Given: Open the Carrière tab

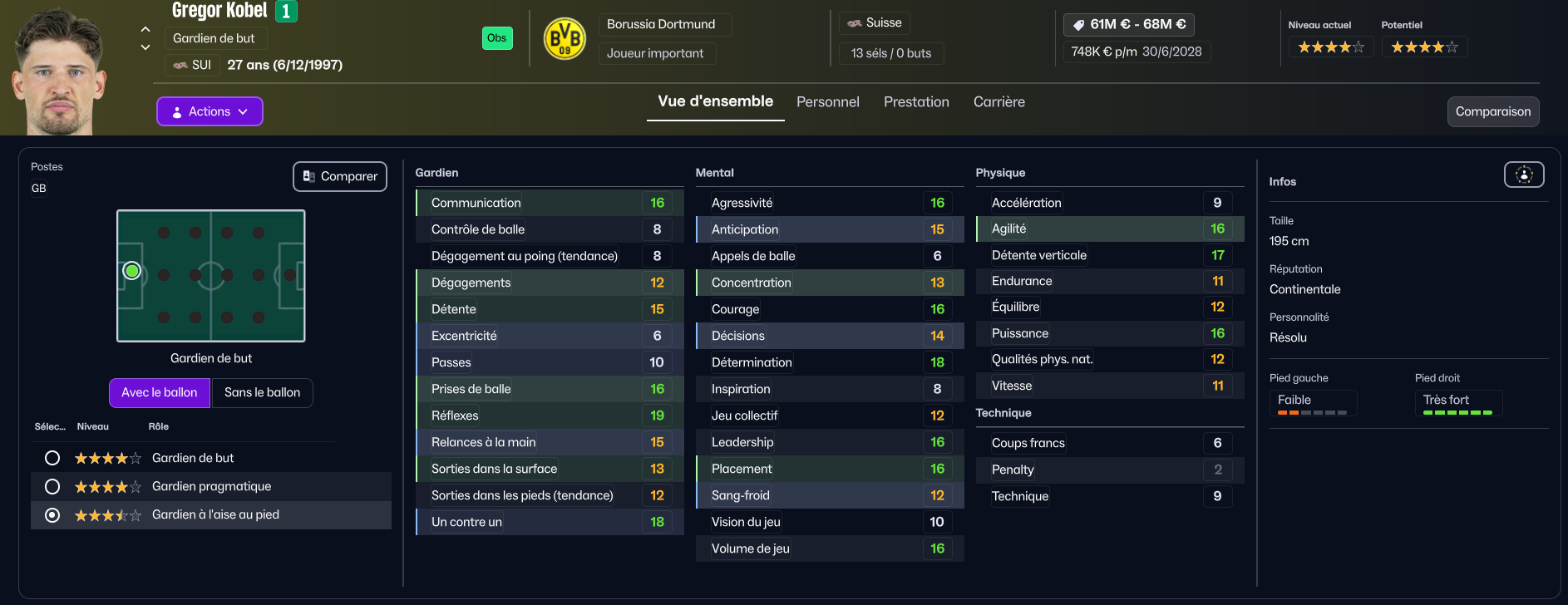Looking at the screenshot, I should pyautogui.click(x=998, y=102).
